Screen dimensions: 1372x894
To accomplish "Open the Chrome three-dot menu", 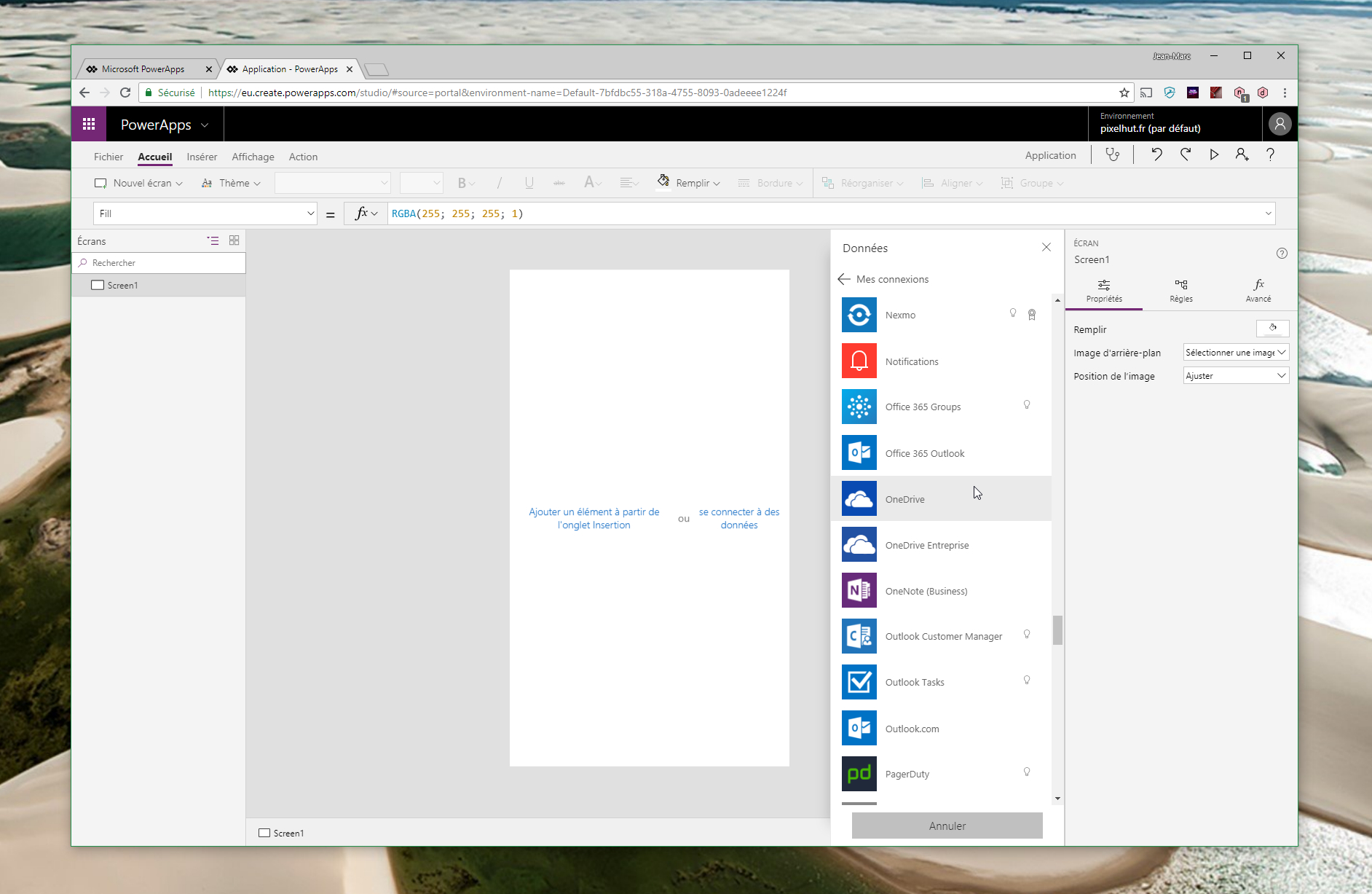I will tap(1285, 93).
